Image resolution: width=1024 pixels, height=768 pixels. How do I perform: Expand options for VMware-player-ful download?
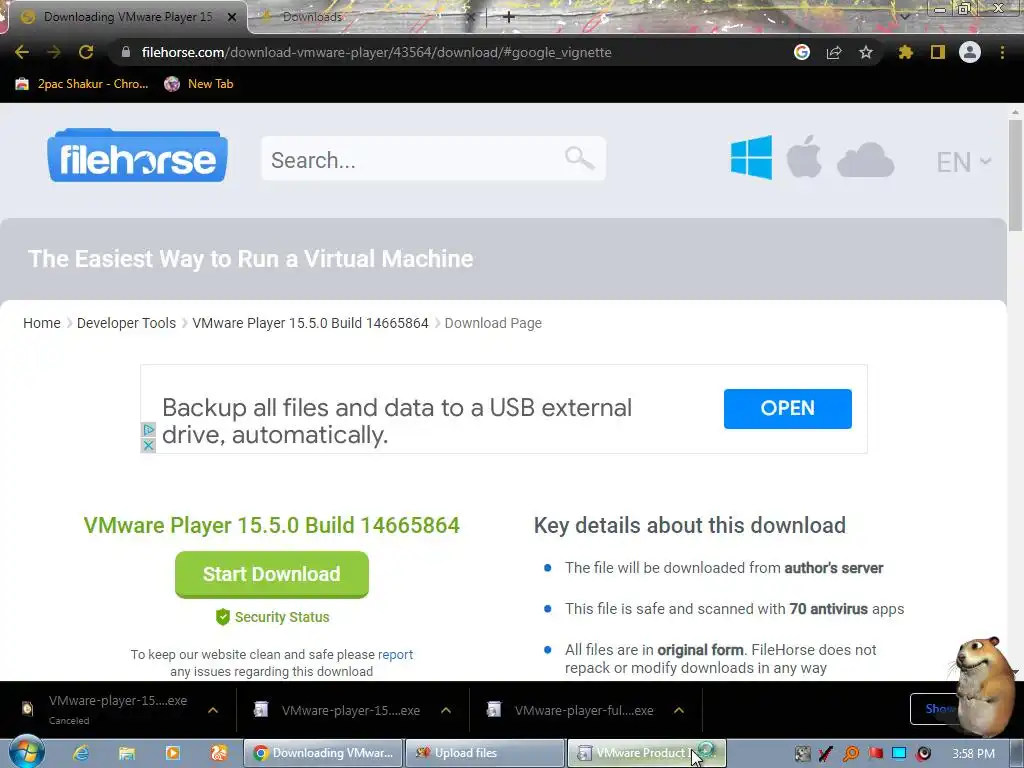pyautogui.click(x=679, y=710)
